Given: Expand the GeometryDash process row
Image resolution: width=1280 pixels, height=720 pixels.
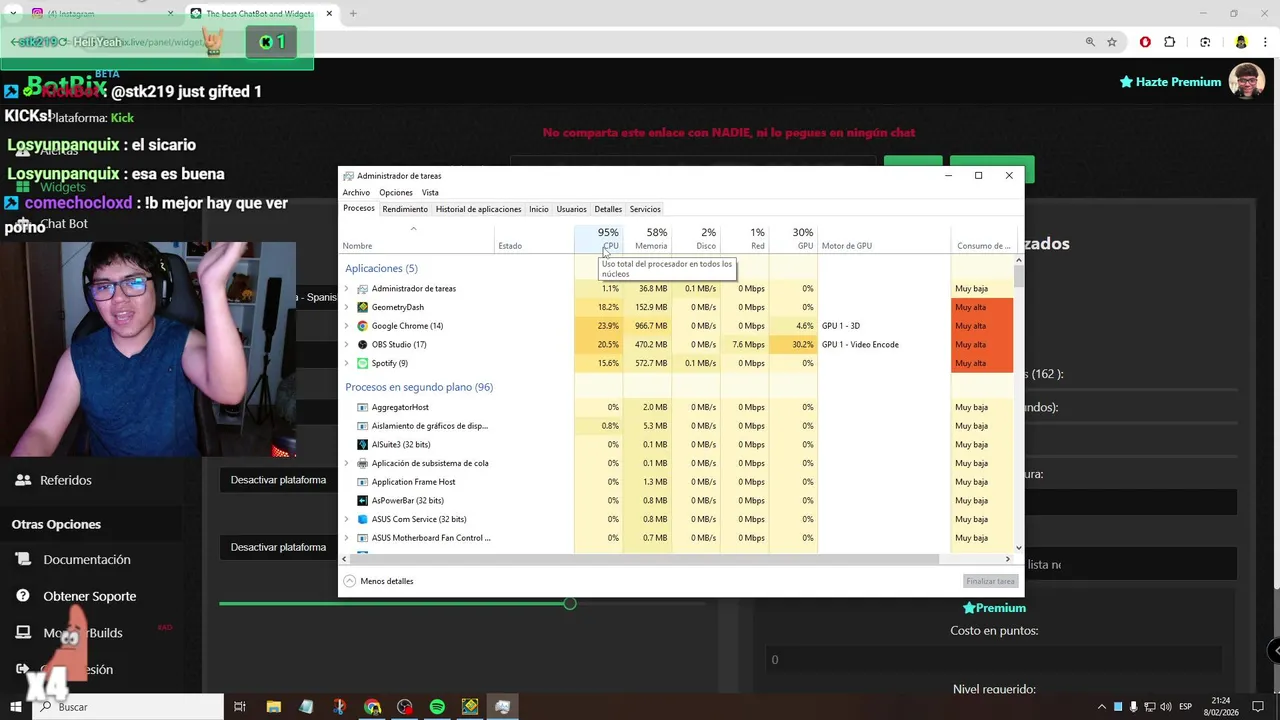Looking at the screenshot, I should 347,307.
